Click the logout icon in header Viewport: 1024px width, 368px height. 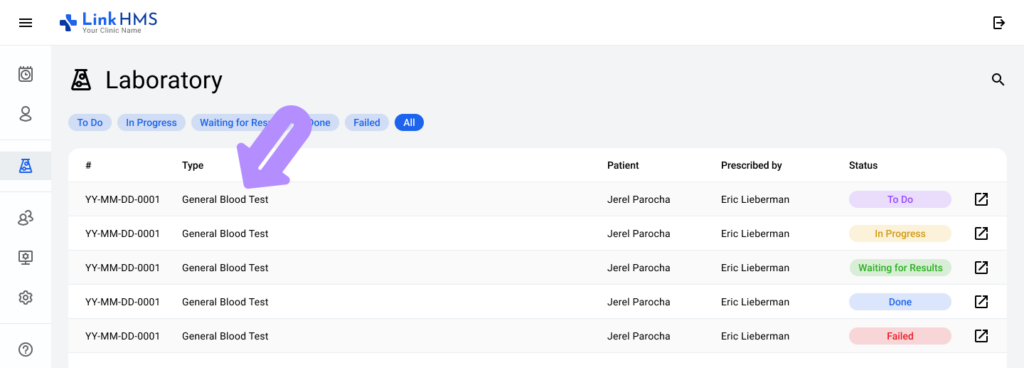[x=998, y=23]
